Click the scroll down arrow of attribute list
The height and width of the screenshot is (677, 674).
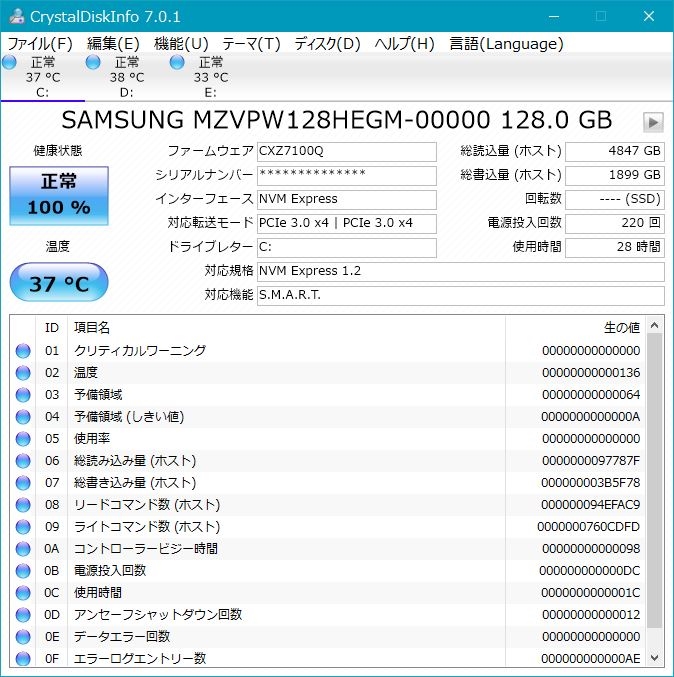[655, 658]
